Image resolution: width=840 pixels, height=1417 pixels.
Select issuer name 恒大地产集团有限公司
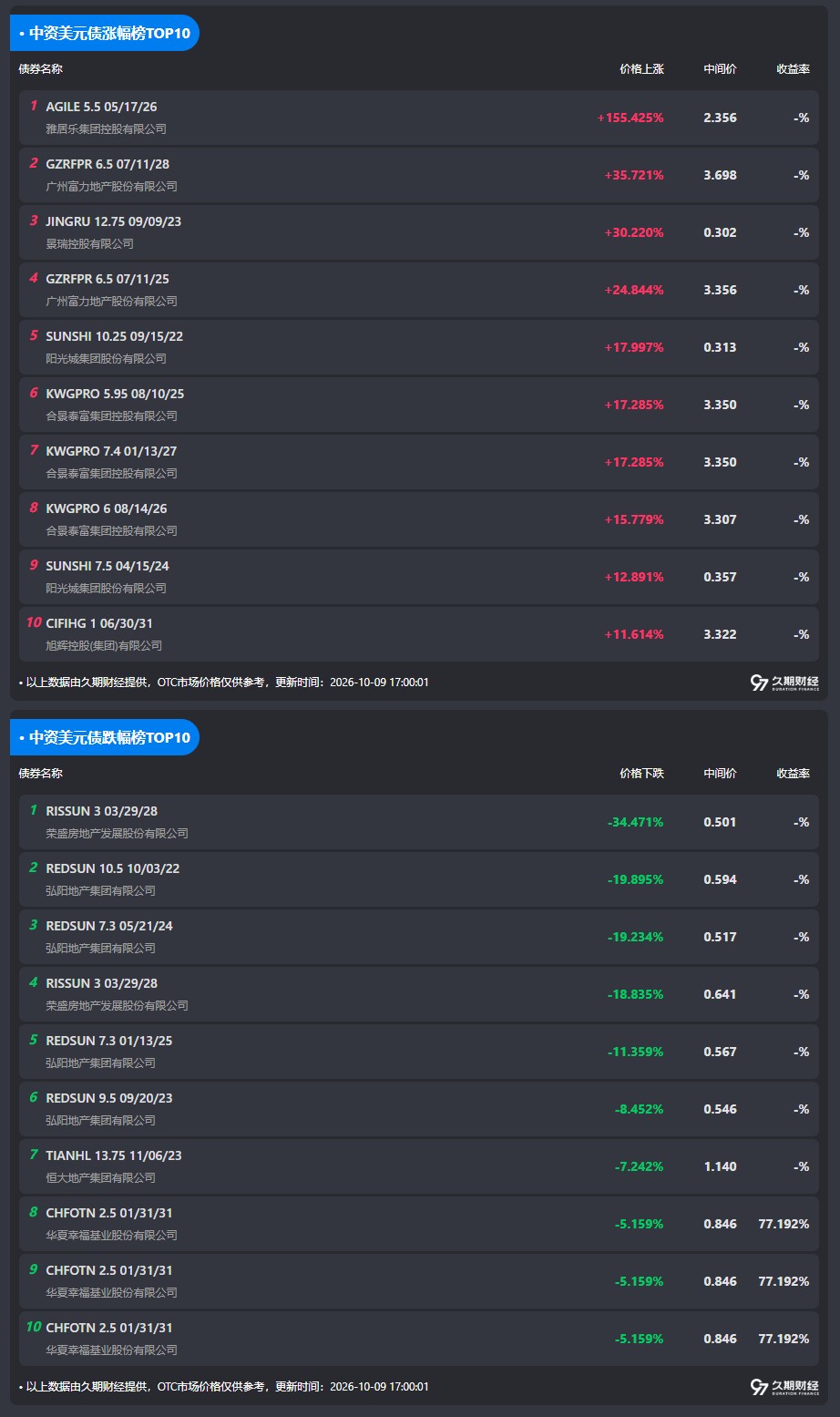(x=101, y=1178)
